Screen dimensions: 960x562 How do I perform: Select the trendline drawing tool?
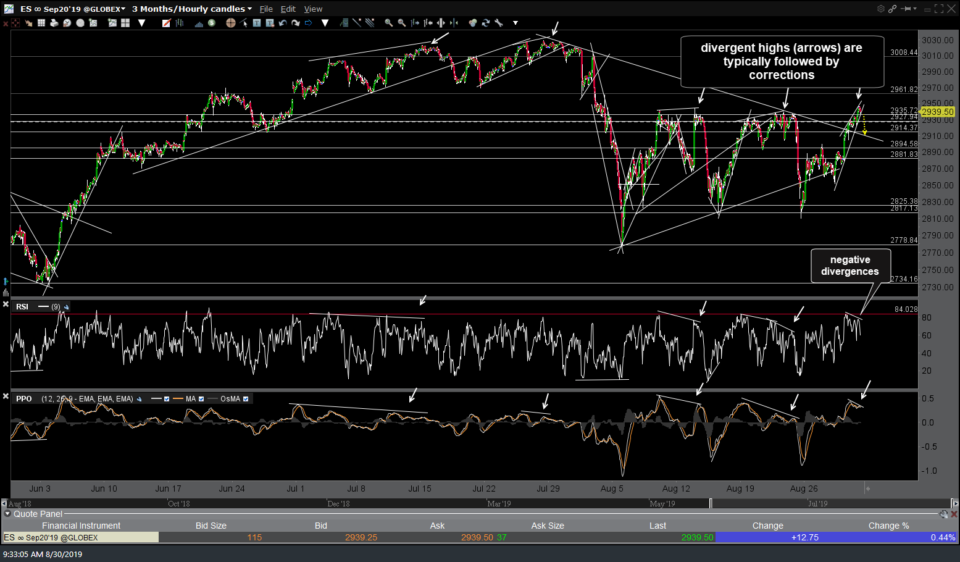coord(357,23)
